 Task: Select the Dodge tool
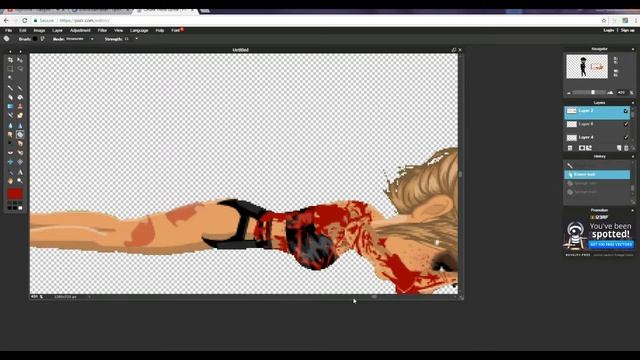pyautogui.click(x=10, y=144)
